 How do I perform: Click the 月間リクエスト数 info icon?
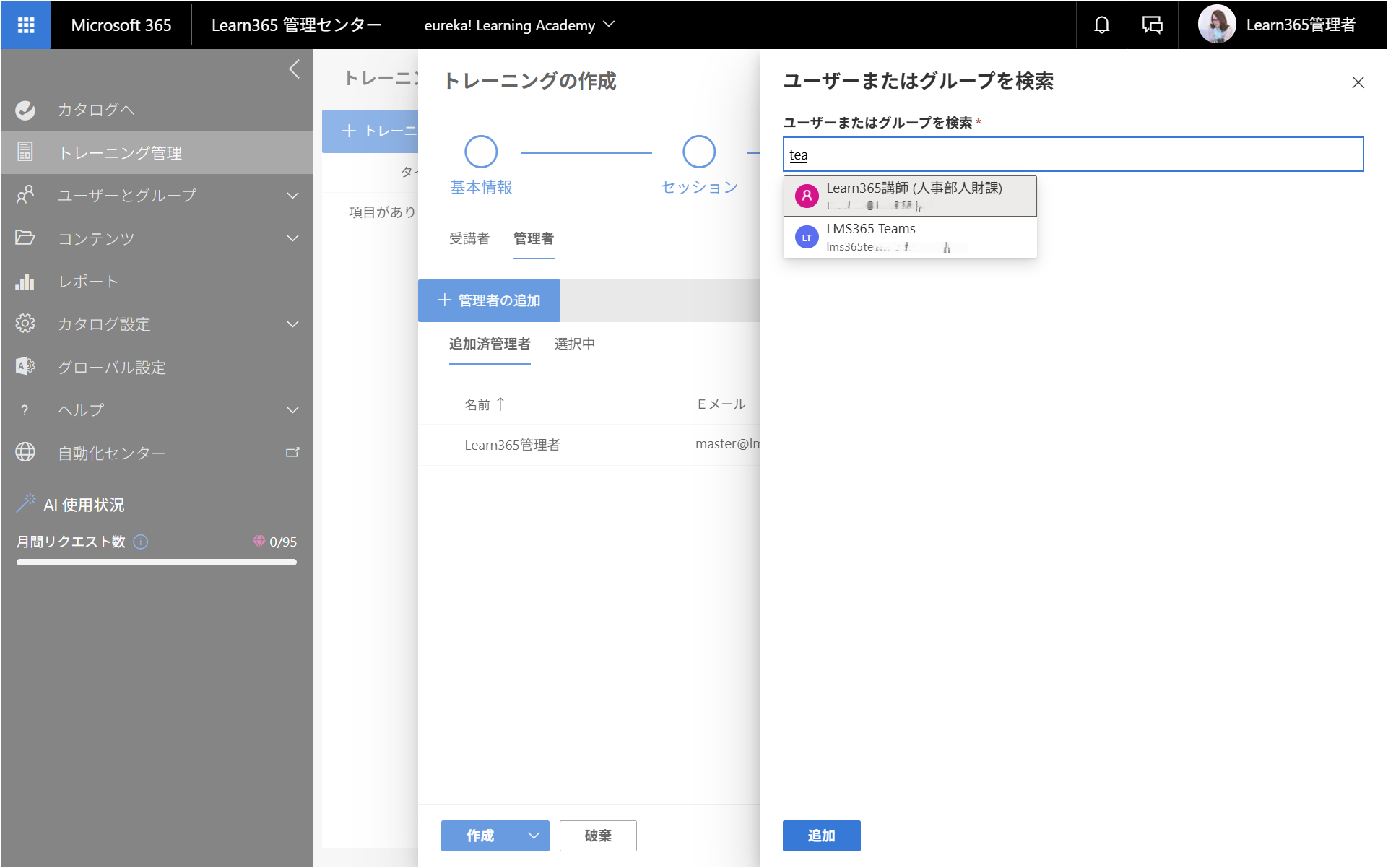pyautogui.click(x=142, y=542)
